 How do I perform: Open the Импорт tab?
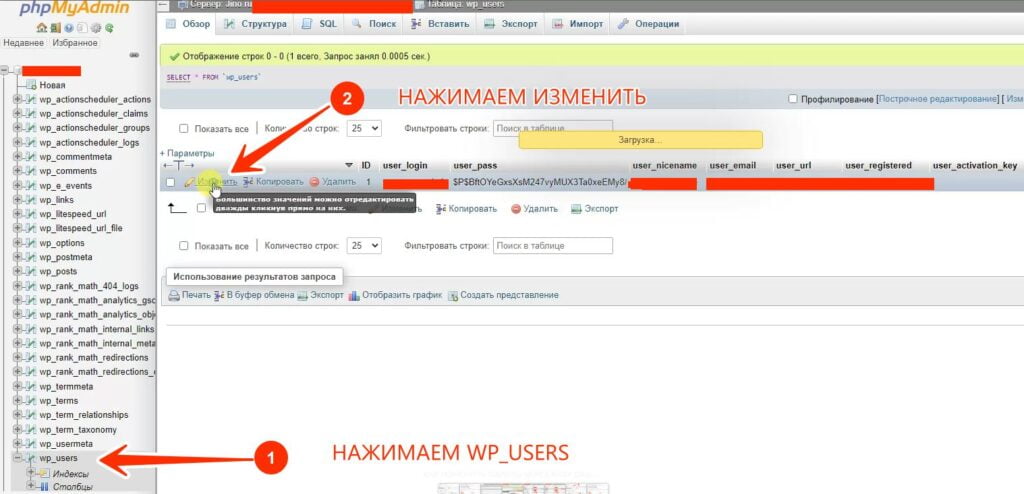(577, 24)
